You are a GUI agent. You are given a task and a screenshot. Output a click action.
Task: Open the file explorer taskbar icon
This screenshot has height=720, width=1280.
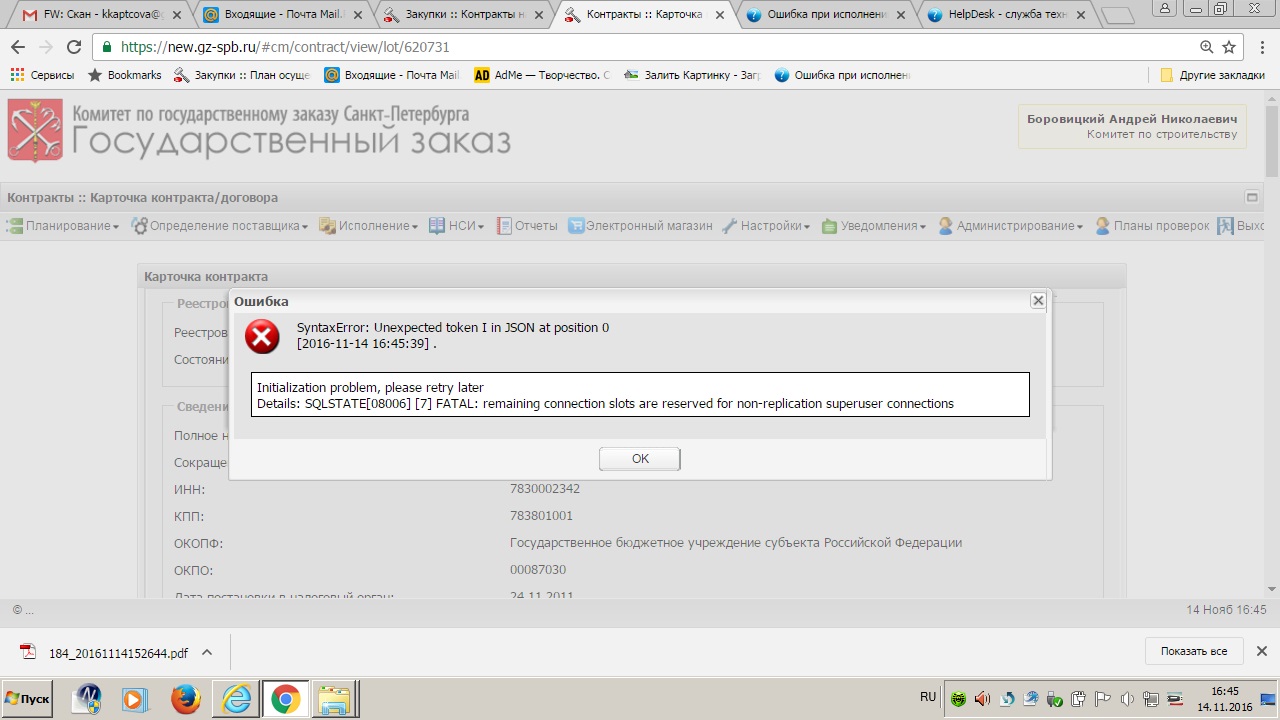[x=335, y=699]
